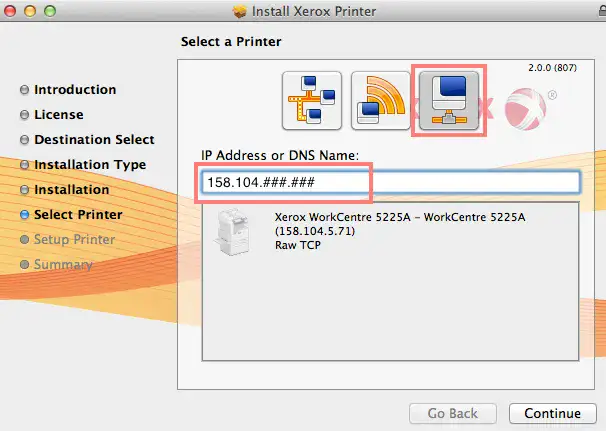Click the Installation Type step
606x431 pixels.
tap(83, 165)
